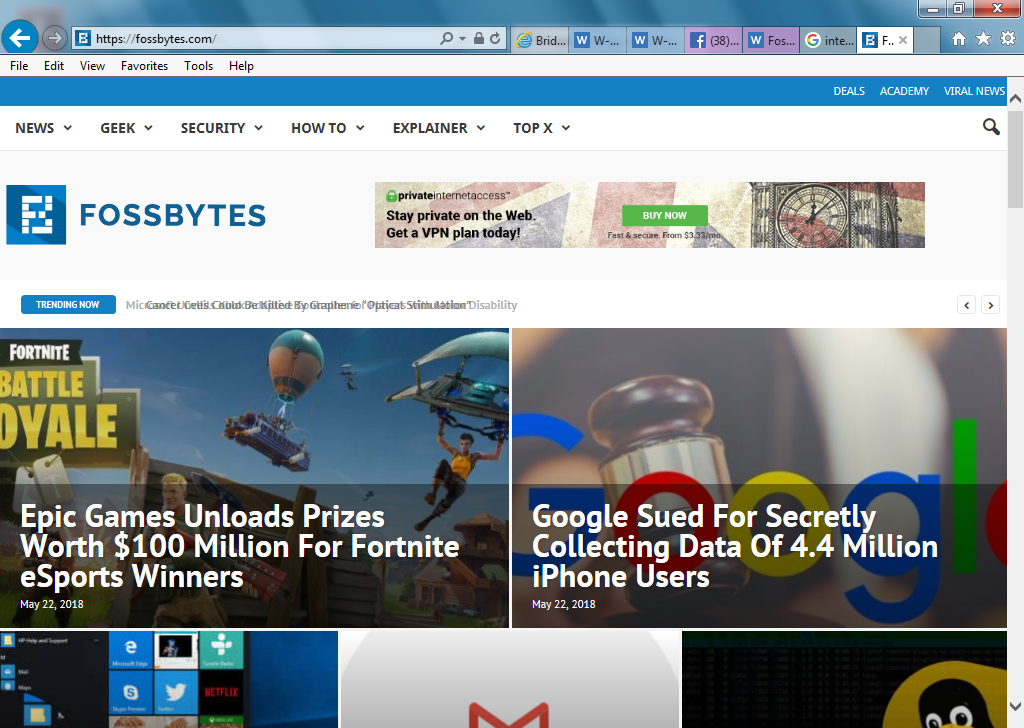The width and height of the screenshot is (1024, 728).
Task: Open the ACADEMY link in top bar
Action: [x=904, y=91]
